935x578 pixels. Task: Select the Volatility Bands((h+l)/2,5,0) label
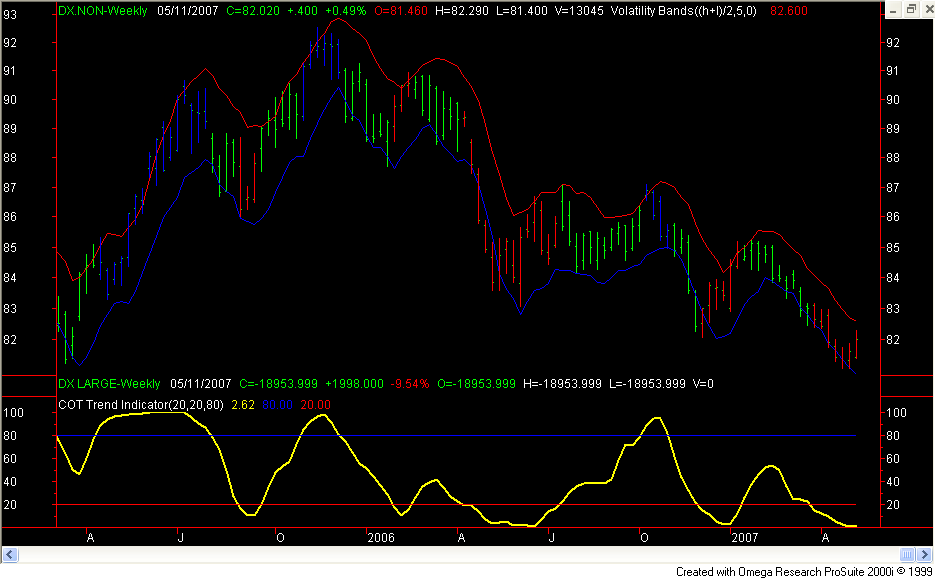click(x=683, y=11)
